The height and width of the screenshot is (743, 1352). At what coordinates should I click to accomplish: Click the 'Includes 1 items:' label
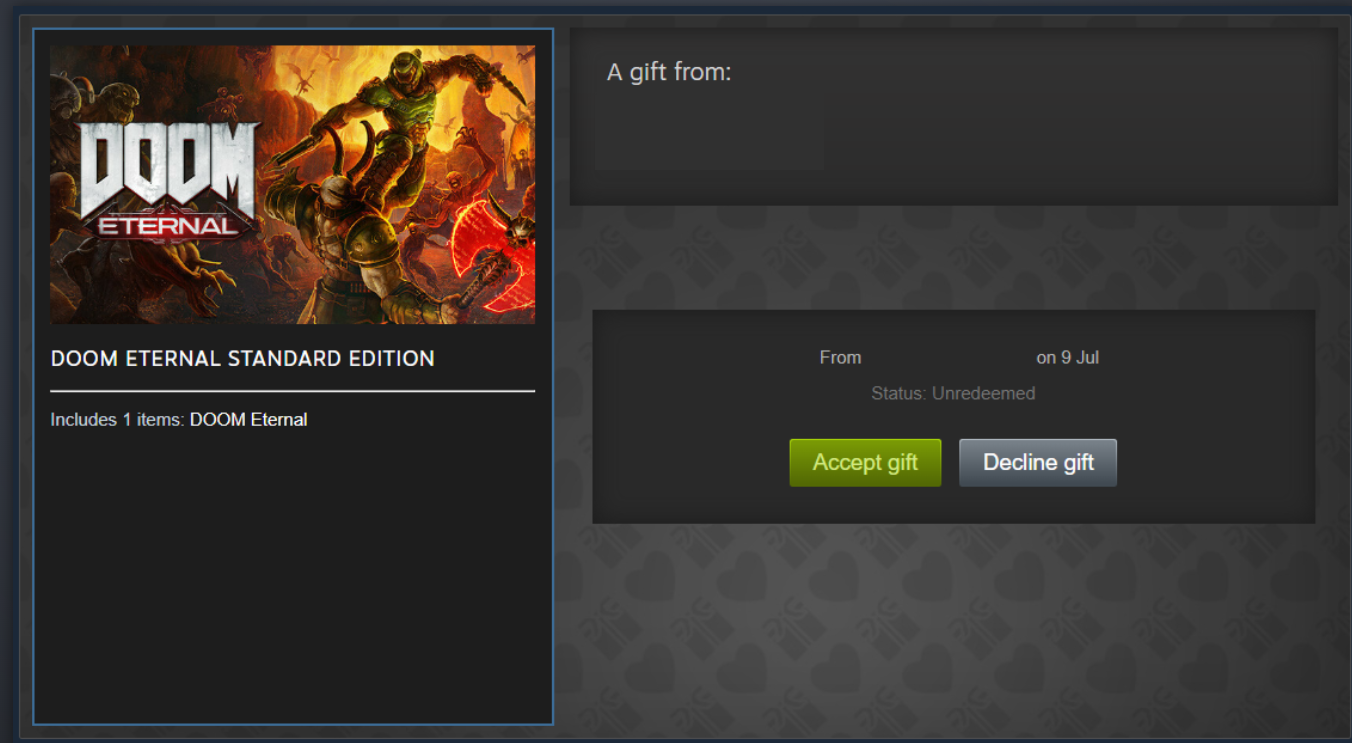click(118, 420)
